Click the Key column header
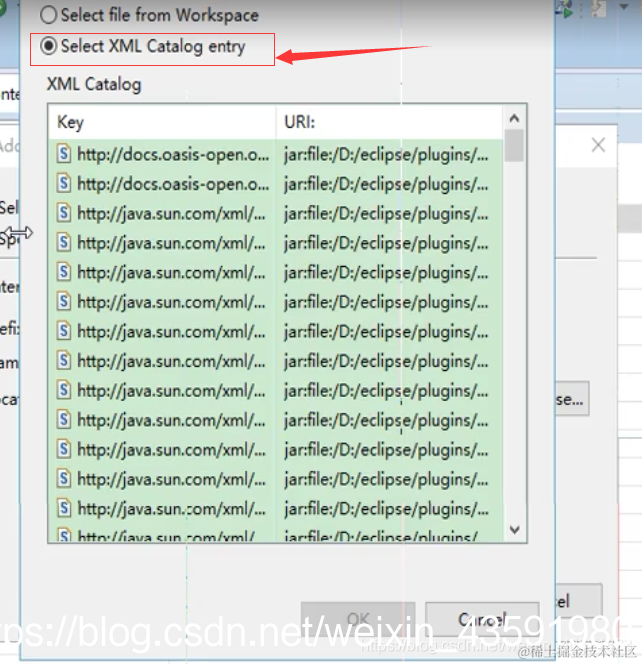This screenshot has width=642, height=664. [162, 122]
